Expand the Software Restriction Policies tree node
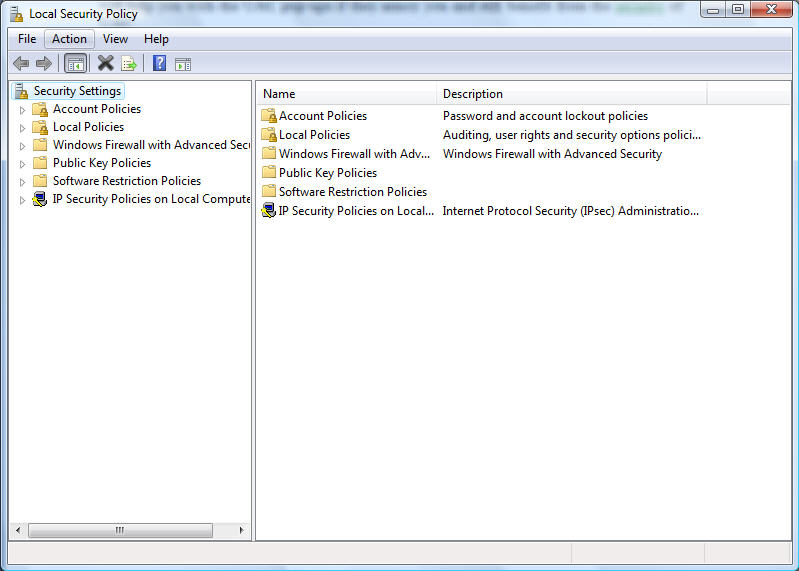The image size is (799, 571). pyautogui.click(x=22, y=182)
